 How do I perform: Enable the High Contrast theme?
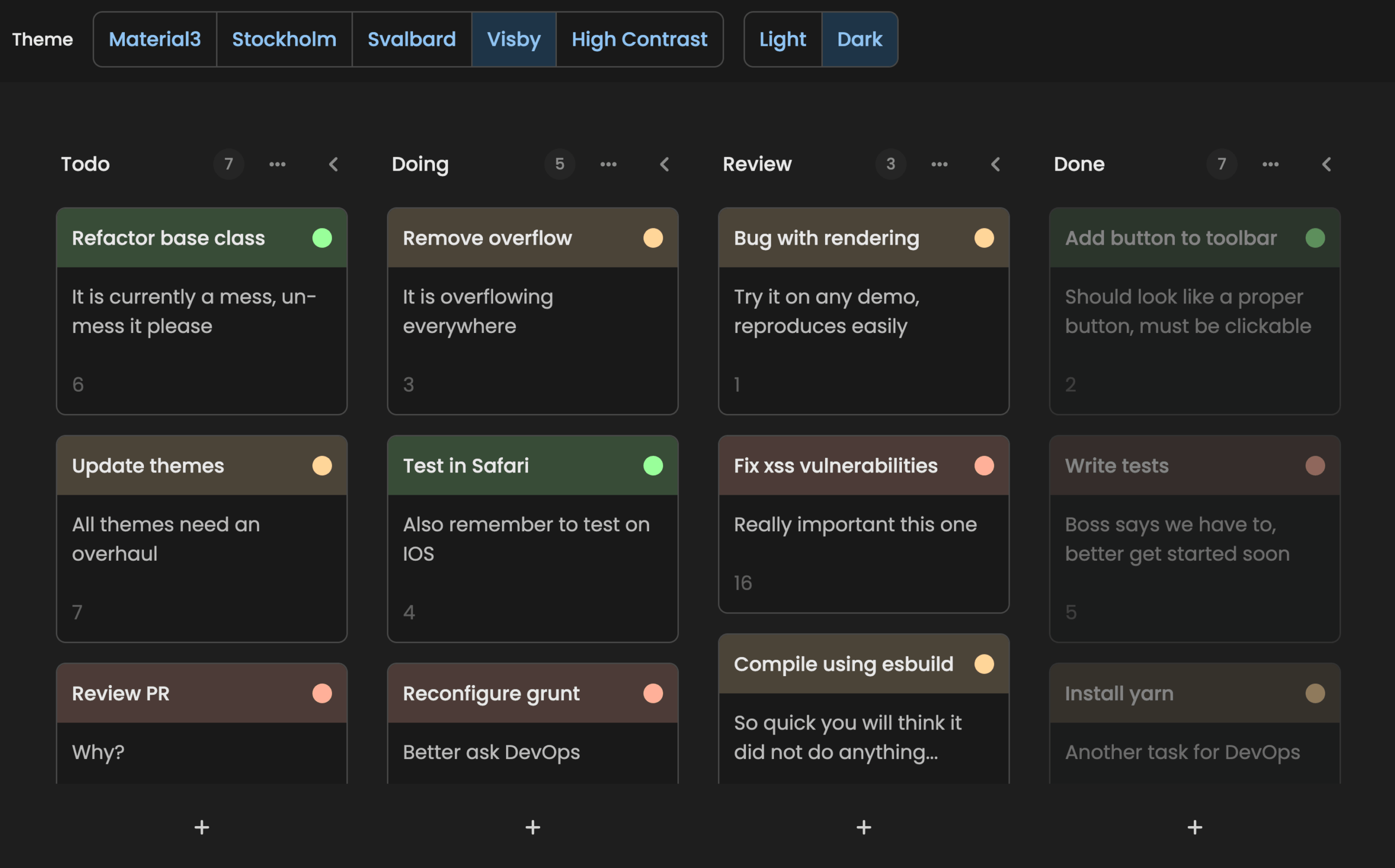pos(639,39)
